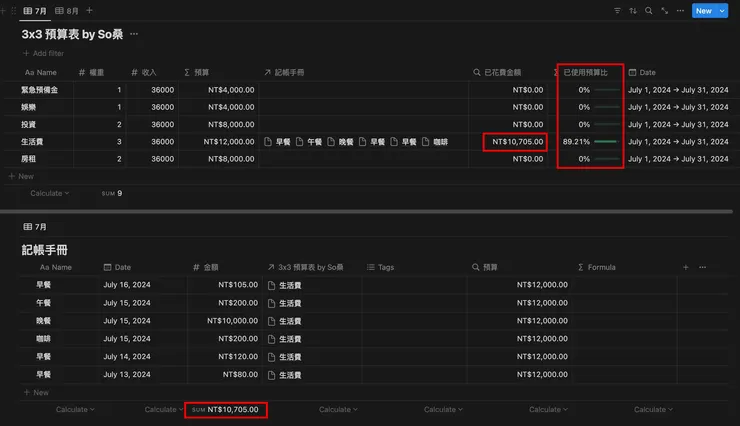The image size is (740, 426).
Task: Click the 0% progress bar in 緊急預備金 row
Action: [x=606, y=90]
